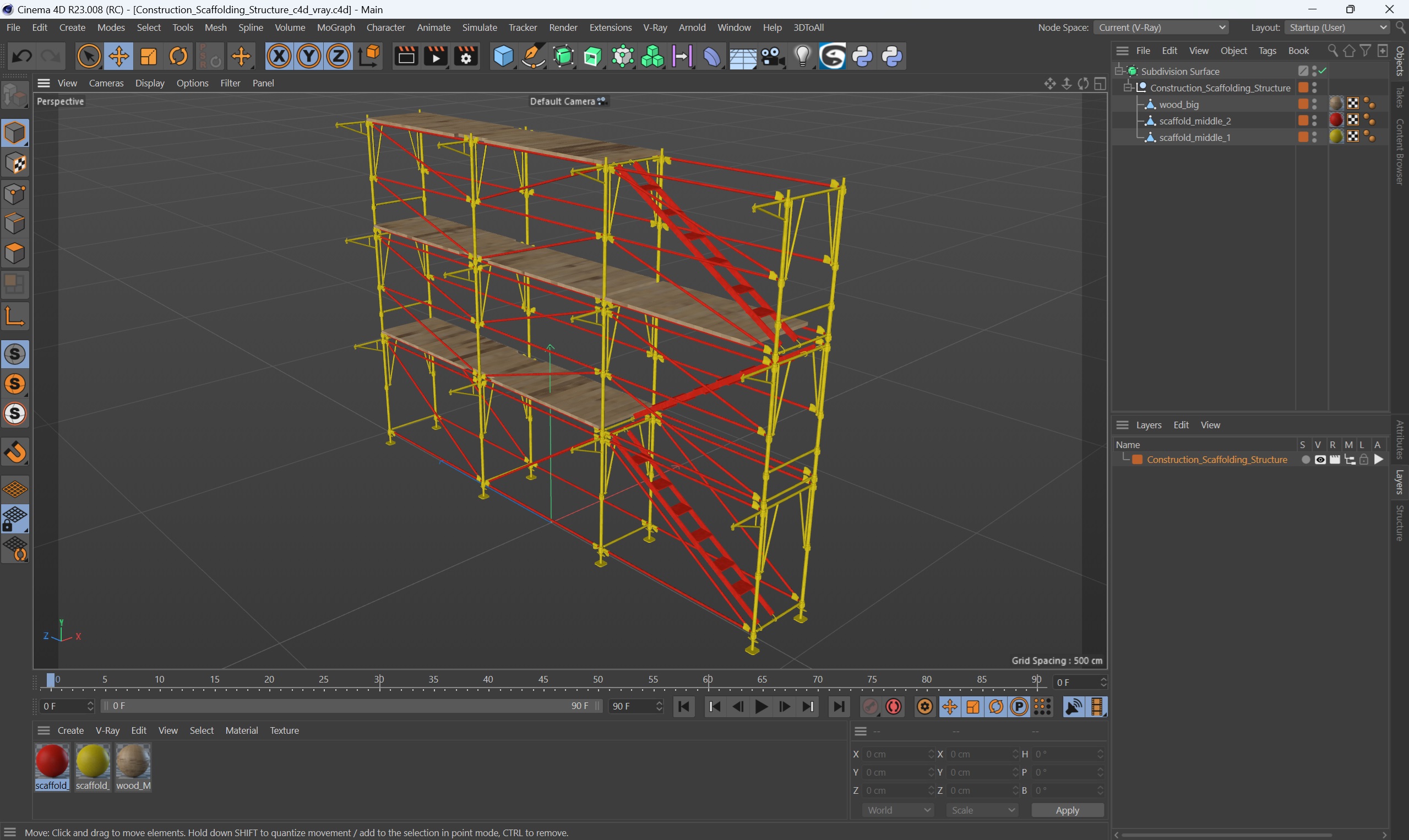Select the Live Selection tool

coord(89,57)
